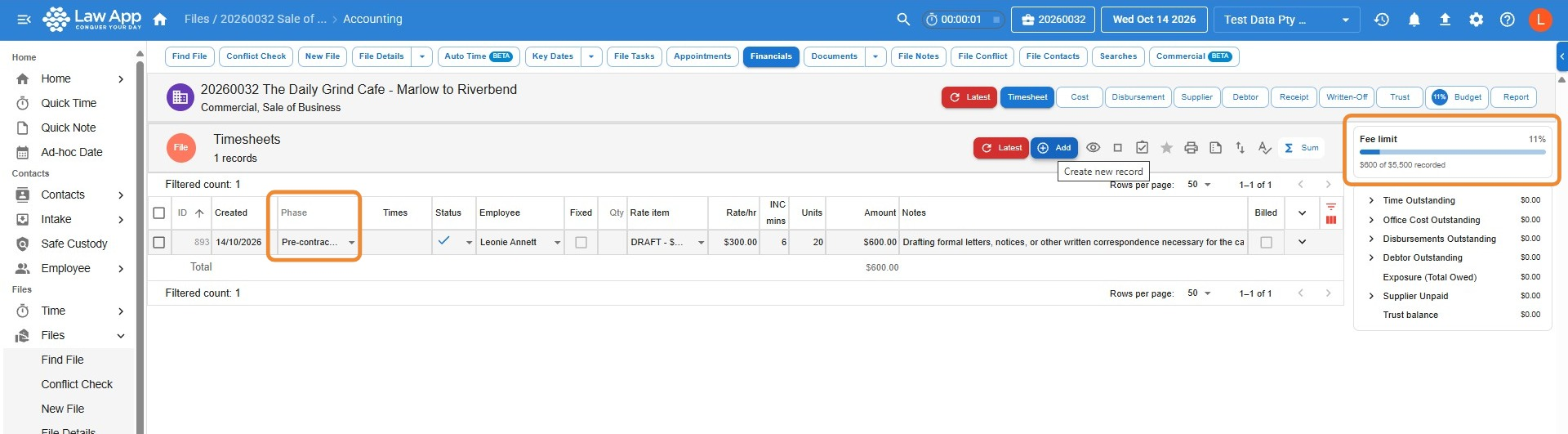Open the Key Dates dropdown arrow
Viewport: 1568px width, 434px height.
(591, 56)
